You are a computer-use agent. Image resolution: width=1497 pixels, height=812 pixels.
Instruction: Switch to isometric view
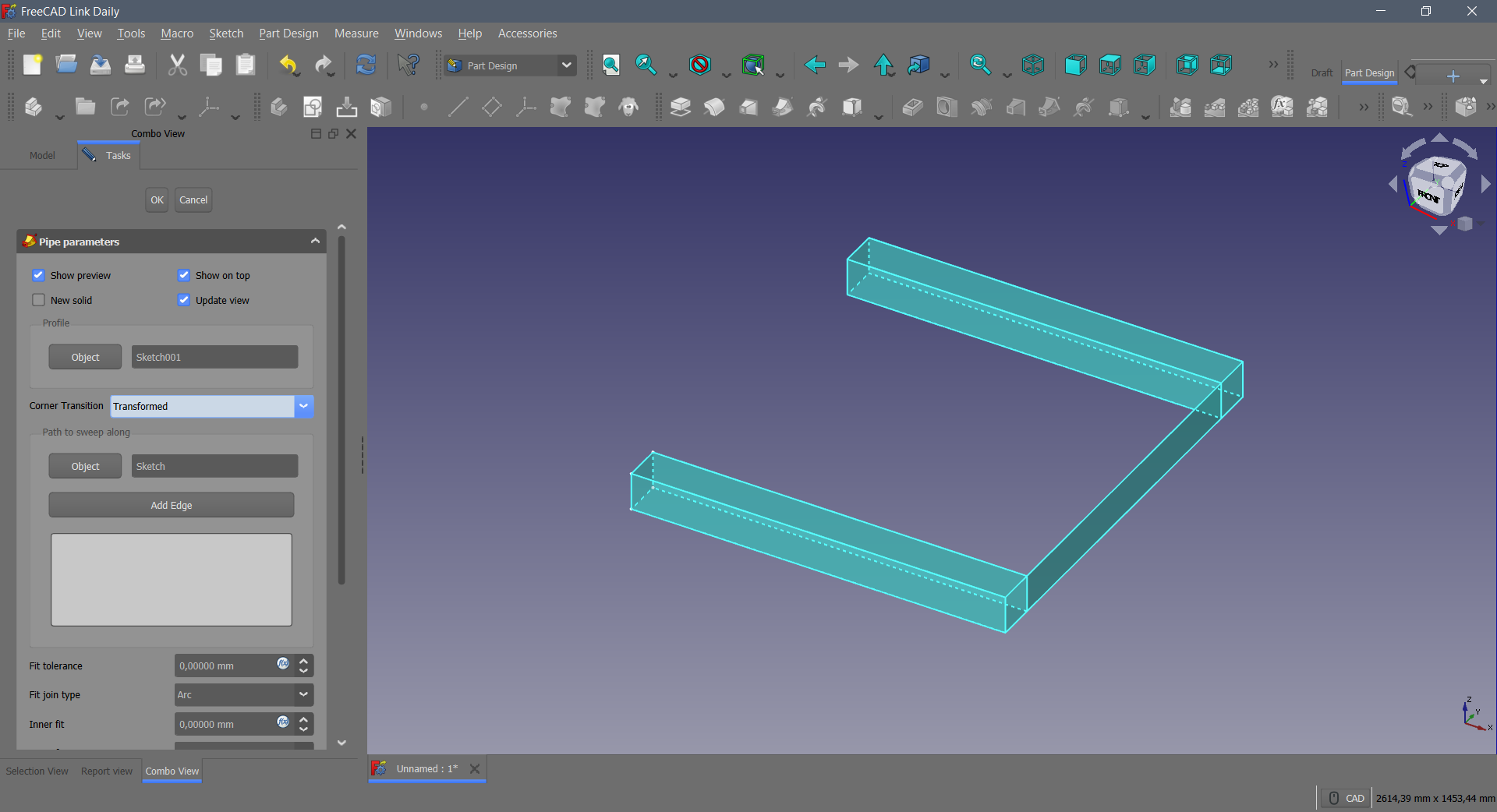(1034, 65)
